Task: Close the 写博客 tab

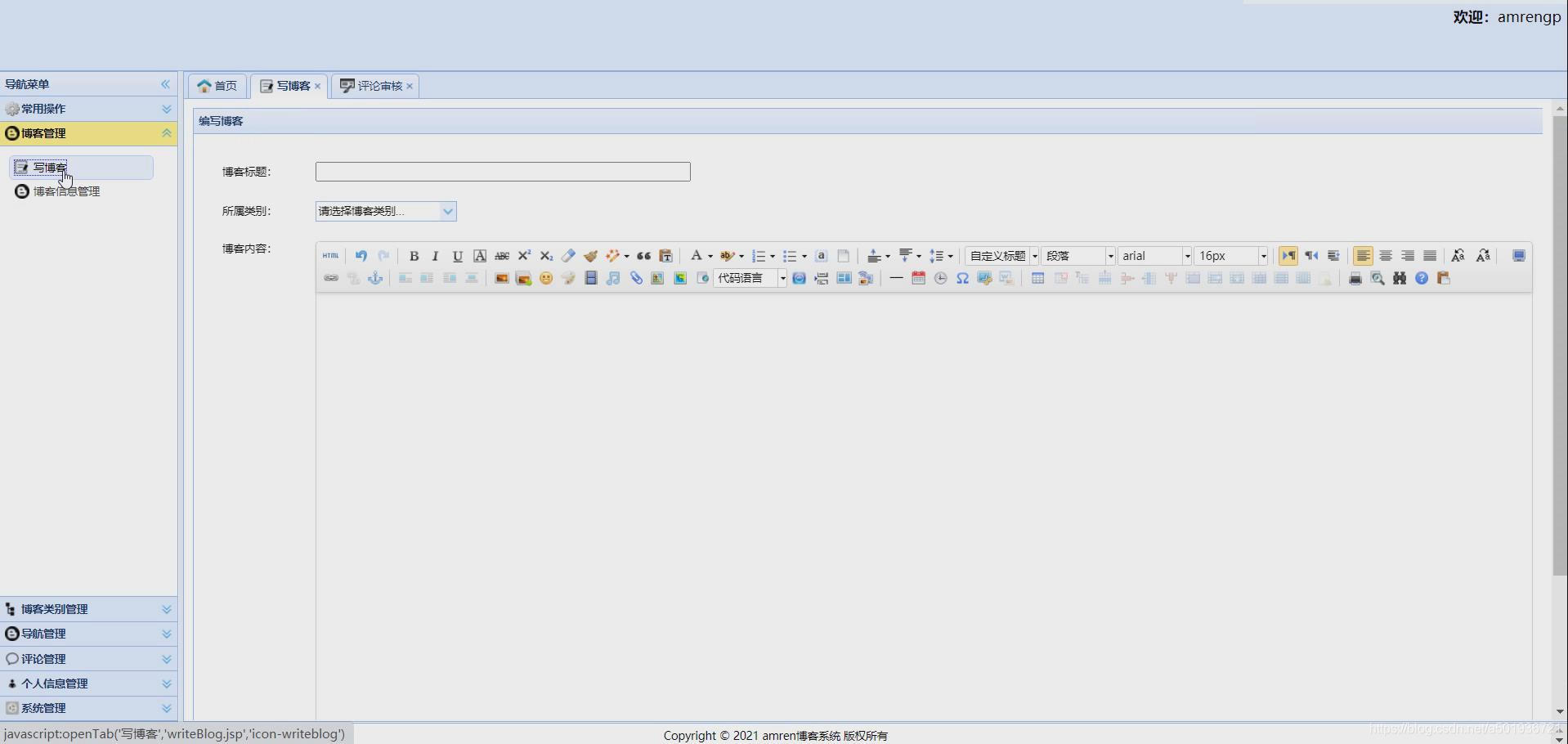Action: click(x=318, y=86)
